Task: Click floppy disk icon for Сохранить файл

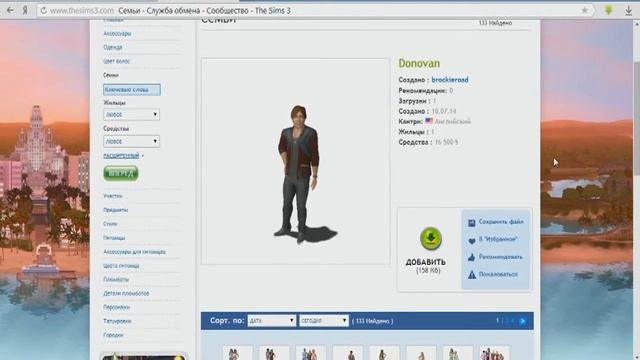Action: [472, 222]
